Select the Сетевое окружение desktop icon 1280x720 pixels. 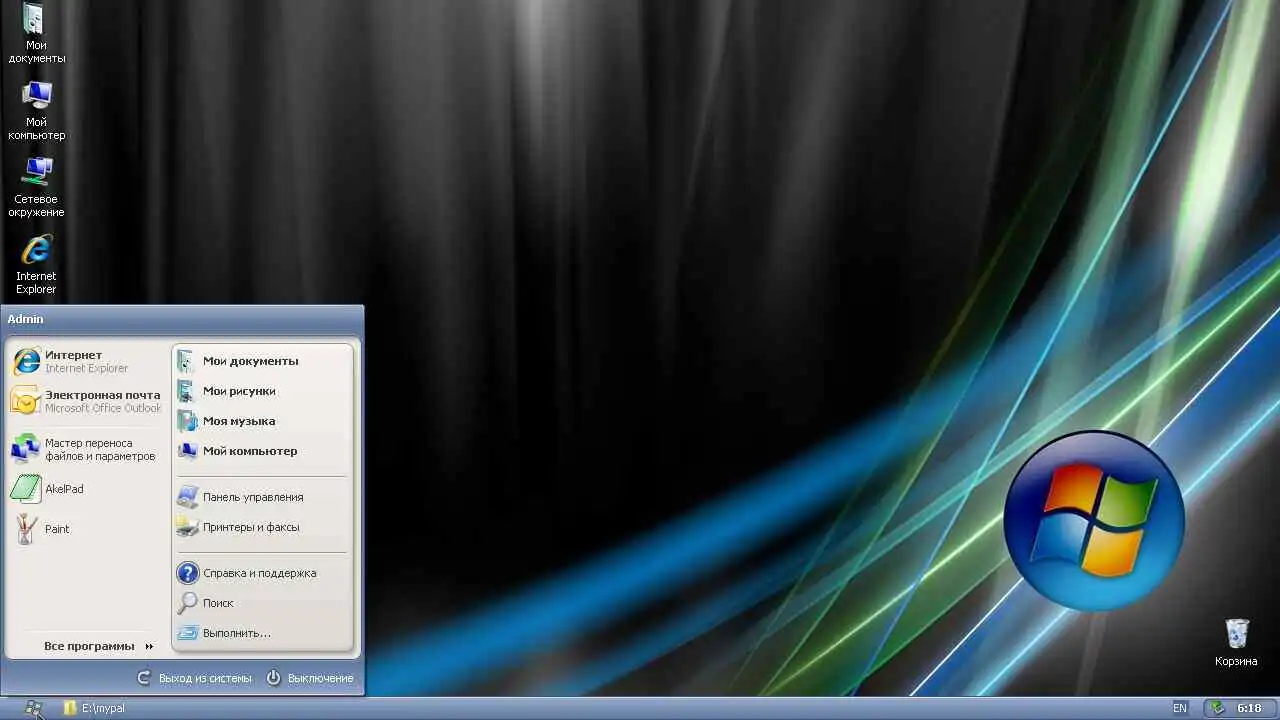37,187
